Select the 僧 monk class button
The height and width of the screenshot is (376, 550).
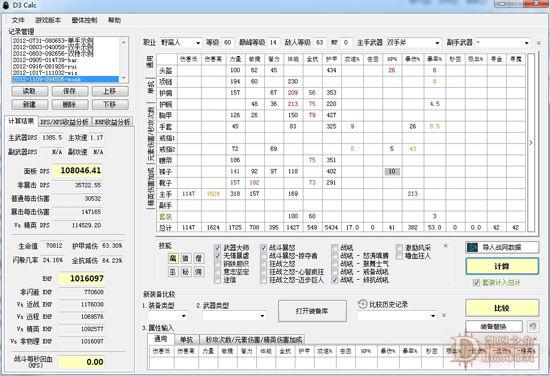pyautogui.click(x=199, y=258)
